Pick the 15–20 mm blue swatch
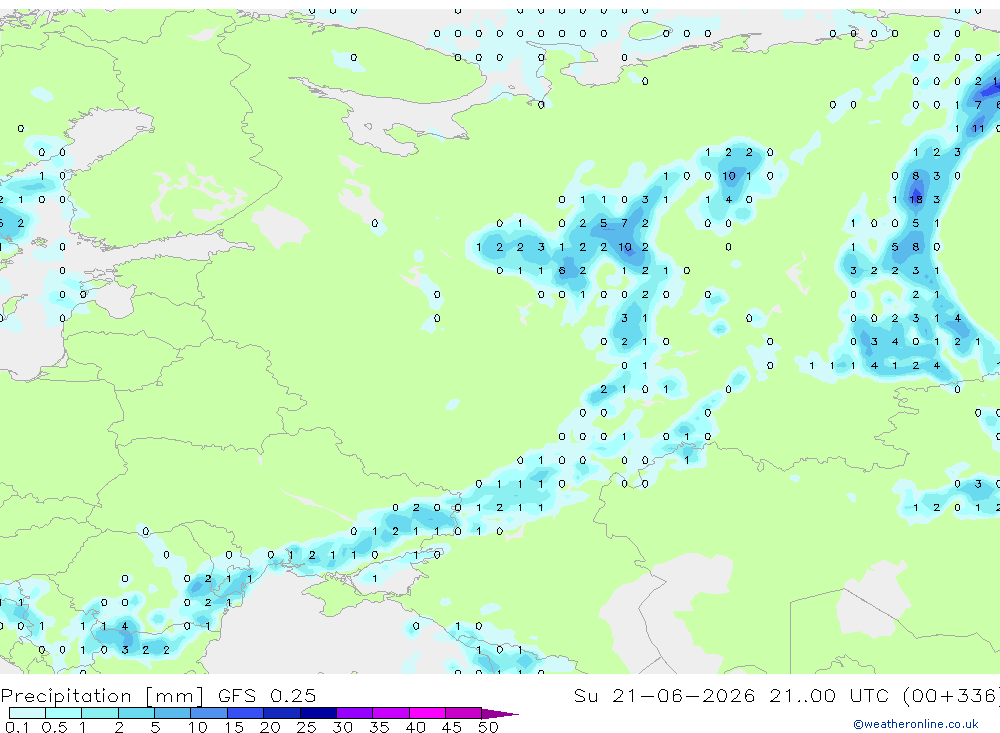 [x=246, y=713]
